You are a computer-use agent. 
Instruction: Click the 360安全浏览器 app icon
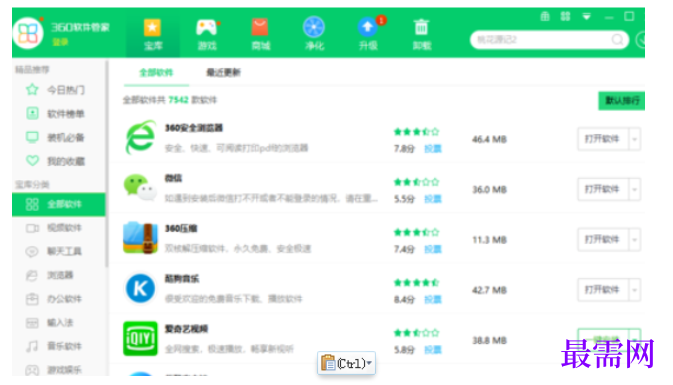(140, 137)
